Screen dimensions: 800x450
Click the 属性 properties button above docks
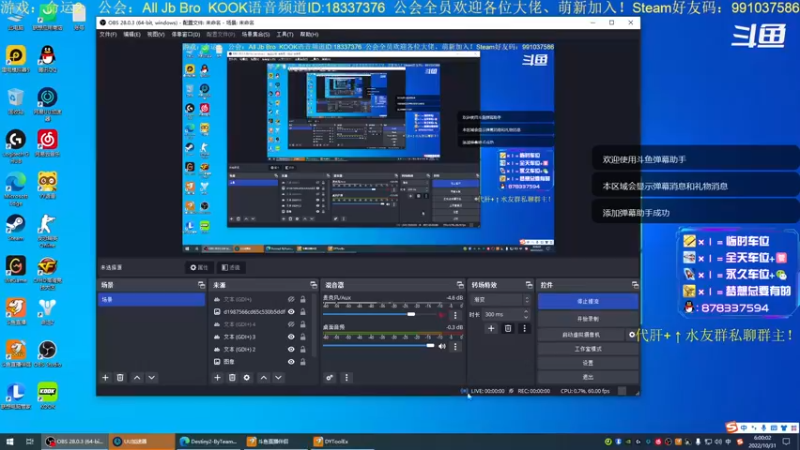point(199,267)
